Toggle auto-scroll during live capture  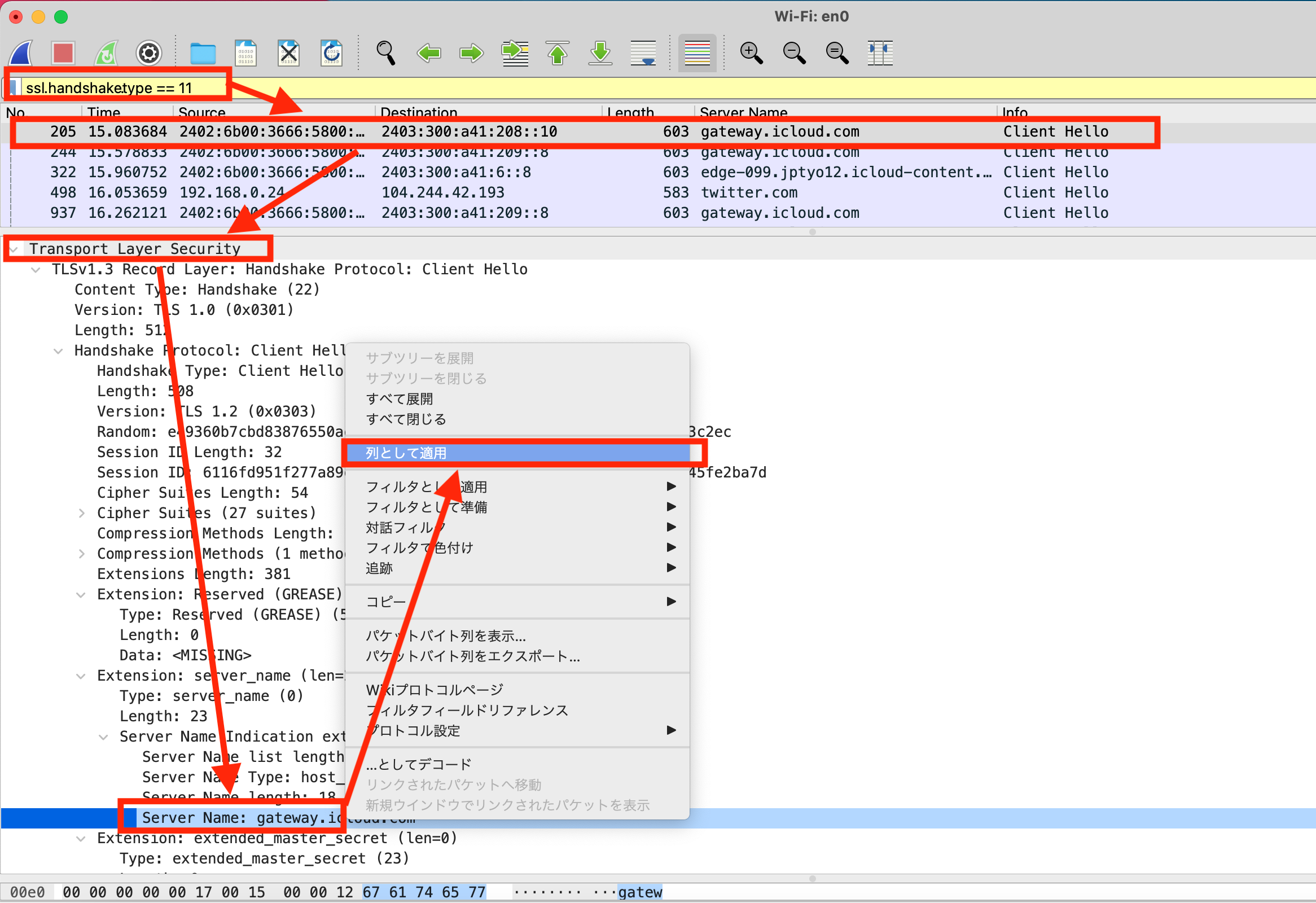[x=643, y=53]
